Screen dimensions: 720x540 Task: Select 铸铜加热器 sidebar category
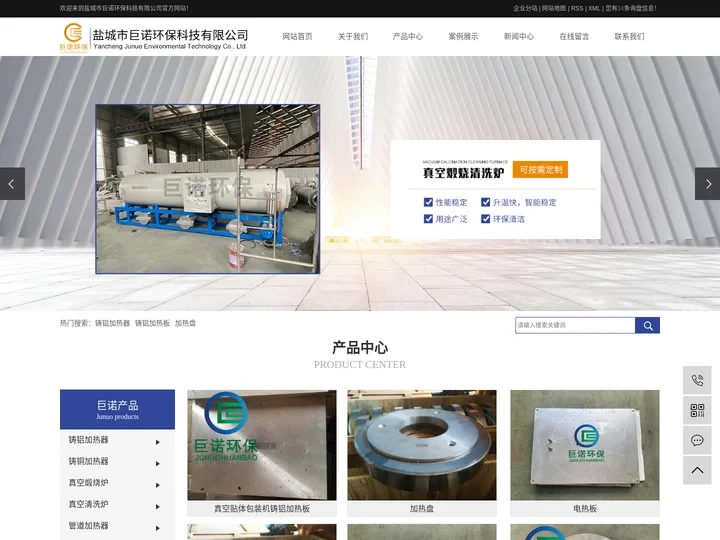[x=89, y=461]
